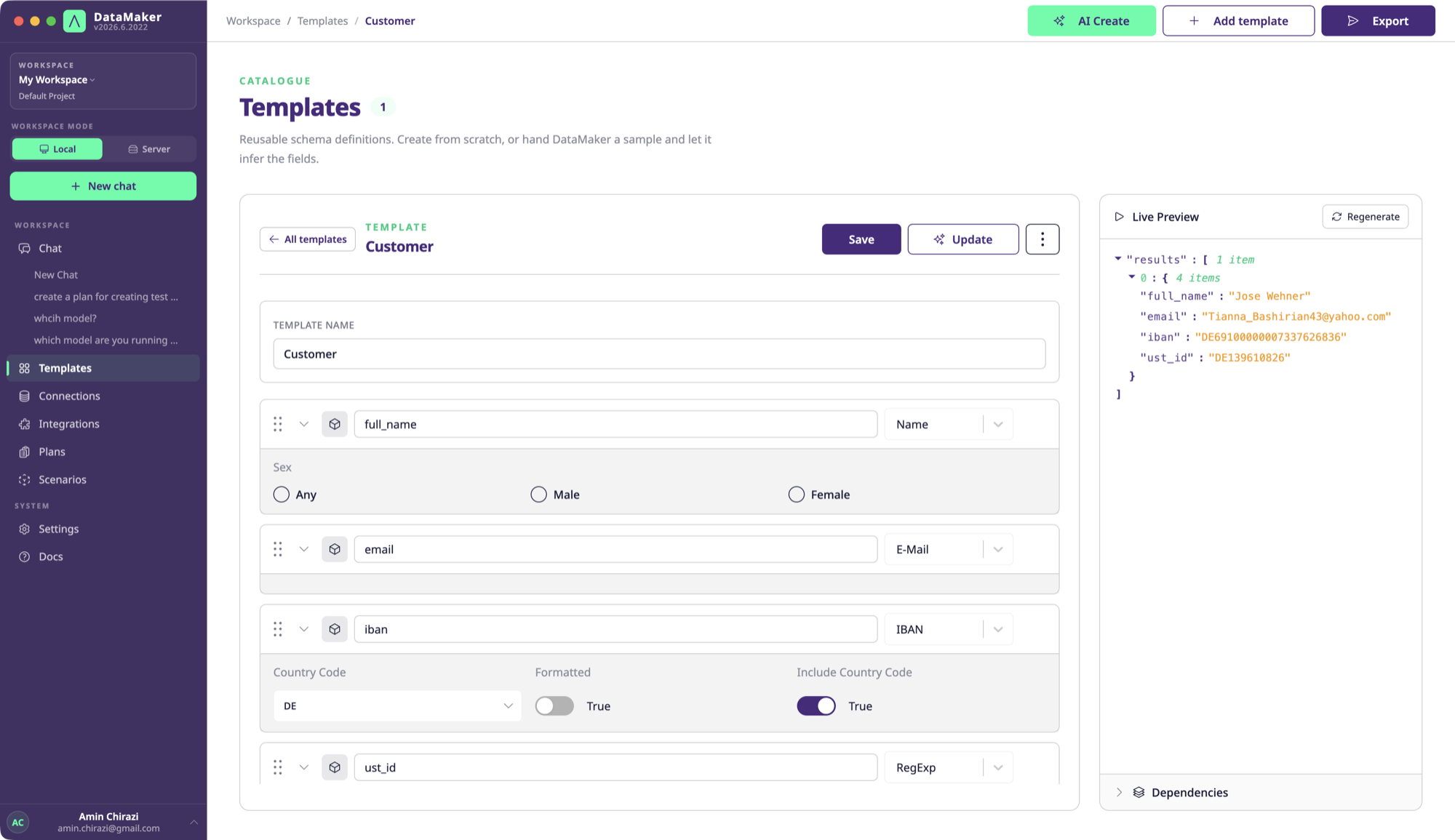Switch workspace mode to Local
The width and height of the screenshot is (1455, 840).
(57, 149)
